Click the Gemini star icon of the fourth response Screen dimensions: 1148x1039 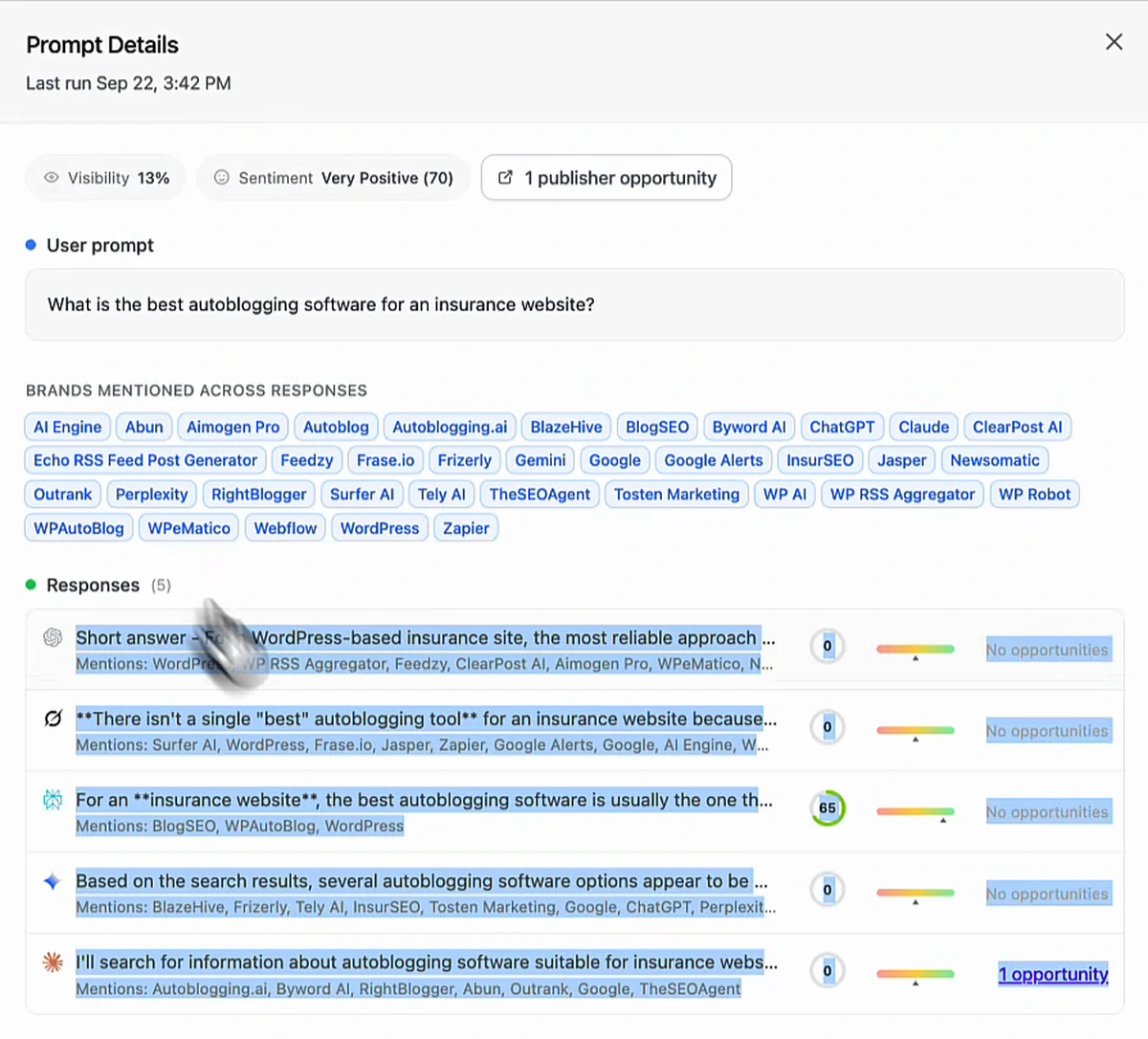click(x=53, y=881)
